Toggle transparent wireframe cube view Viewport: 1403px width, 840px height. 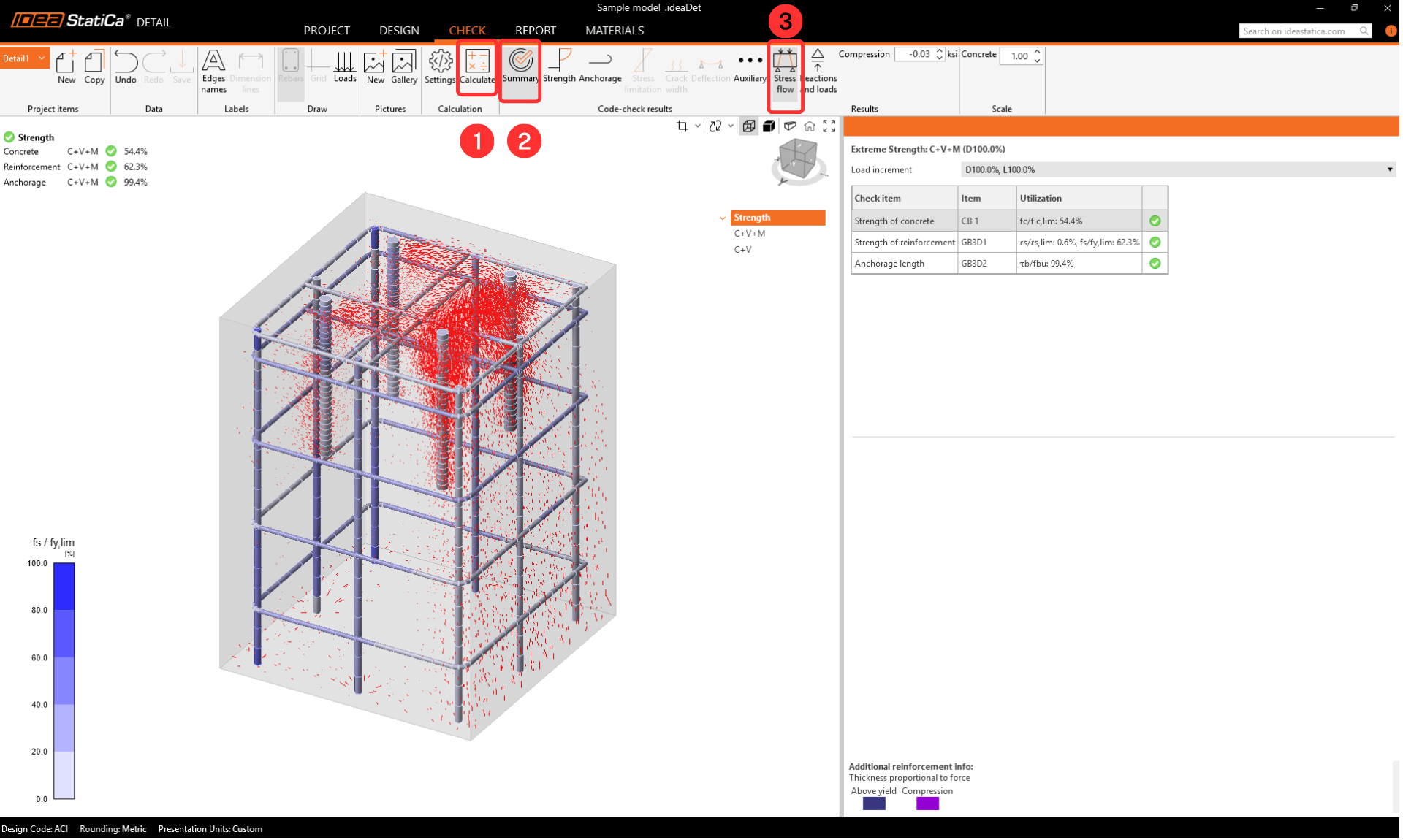click(x=749, y=126)
